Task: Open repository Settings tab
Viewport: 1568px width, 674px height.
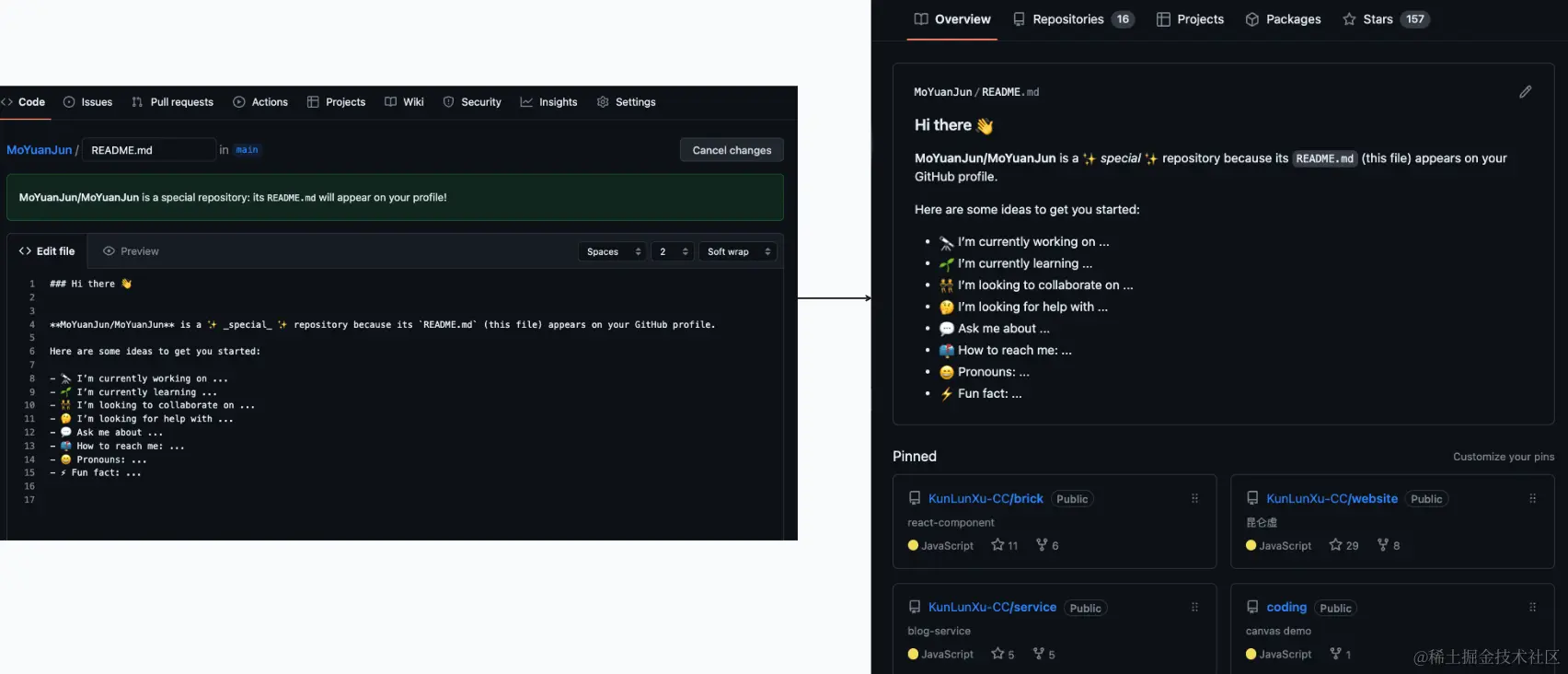Action: [626, 102]
